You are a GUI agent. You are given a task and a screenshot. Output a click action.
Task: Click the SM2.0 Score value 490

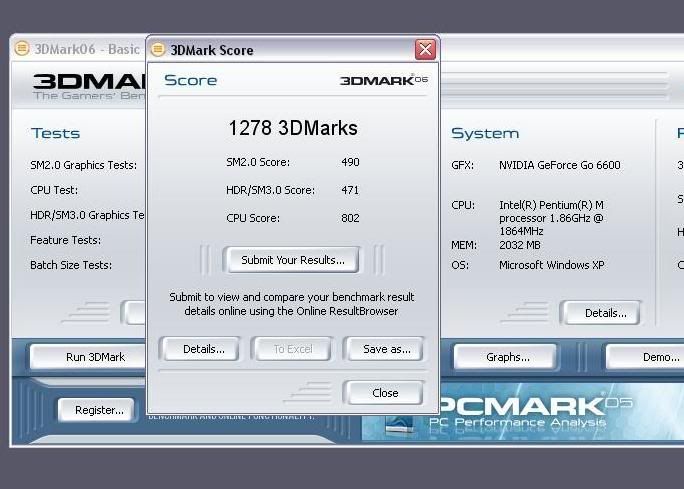tap(350, 162)
